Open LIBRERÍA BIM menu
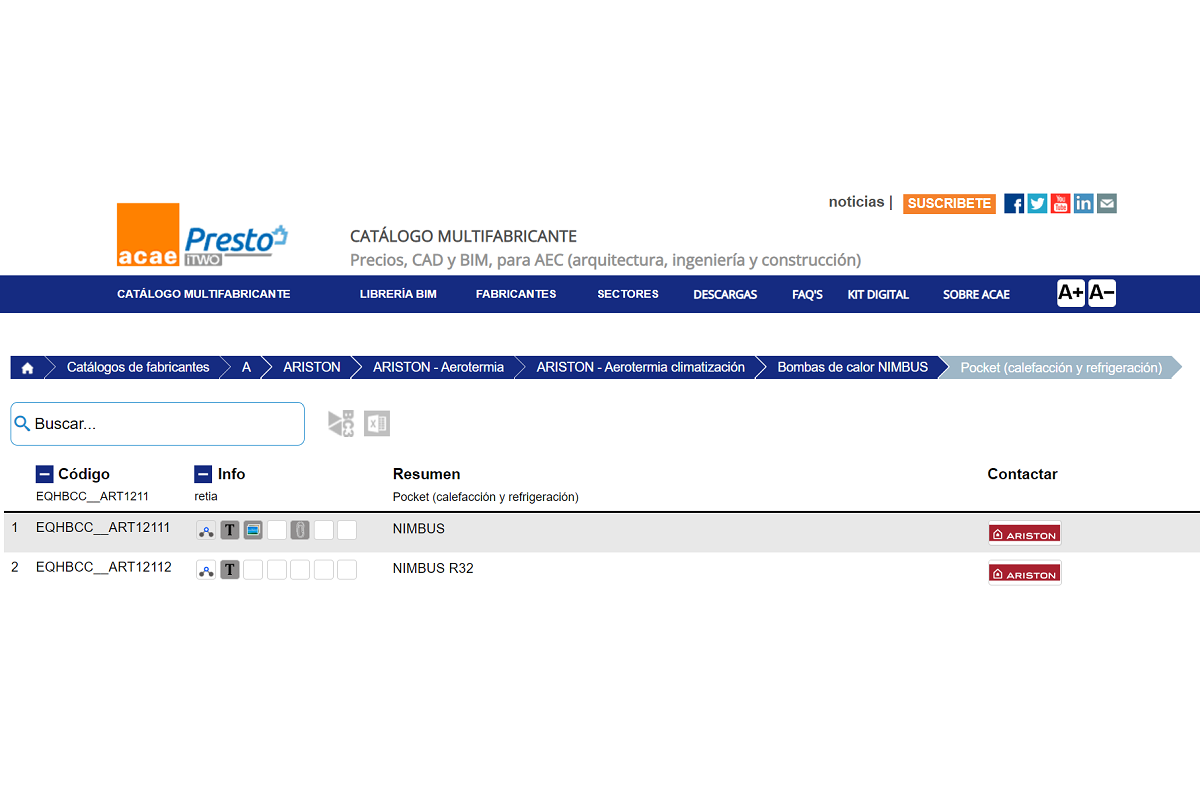Screen dimensions: 1200x800 tap(398, 294)
